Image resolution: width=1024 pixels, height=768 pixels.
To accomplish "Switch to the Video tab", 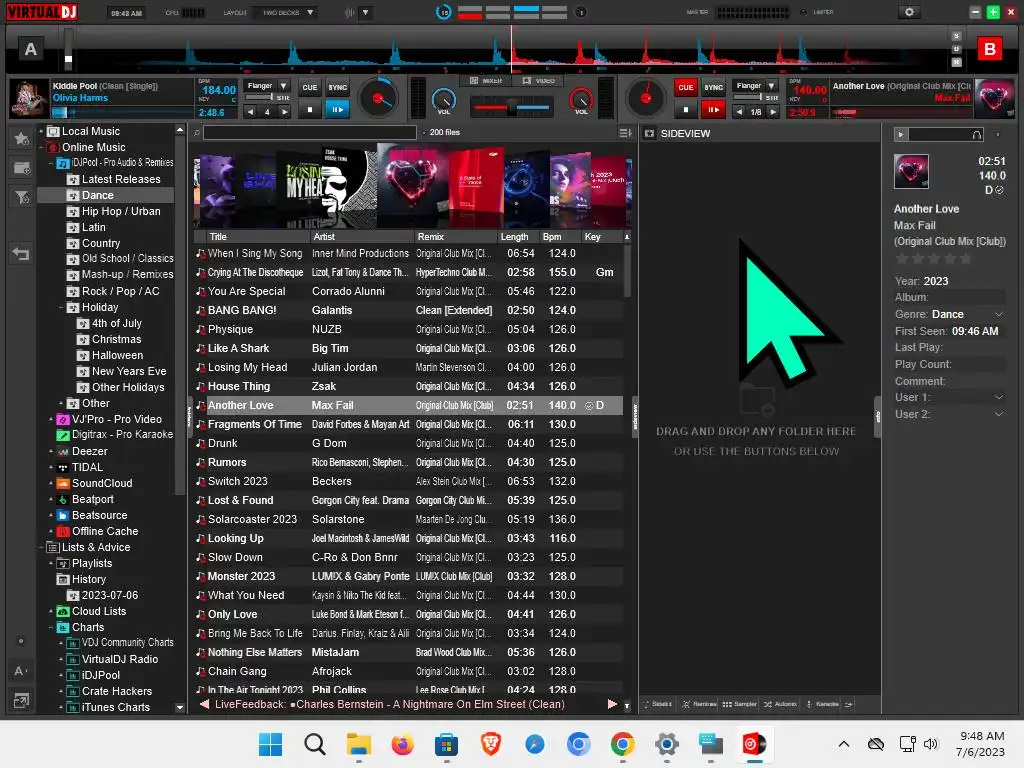I will point(539,81).
